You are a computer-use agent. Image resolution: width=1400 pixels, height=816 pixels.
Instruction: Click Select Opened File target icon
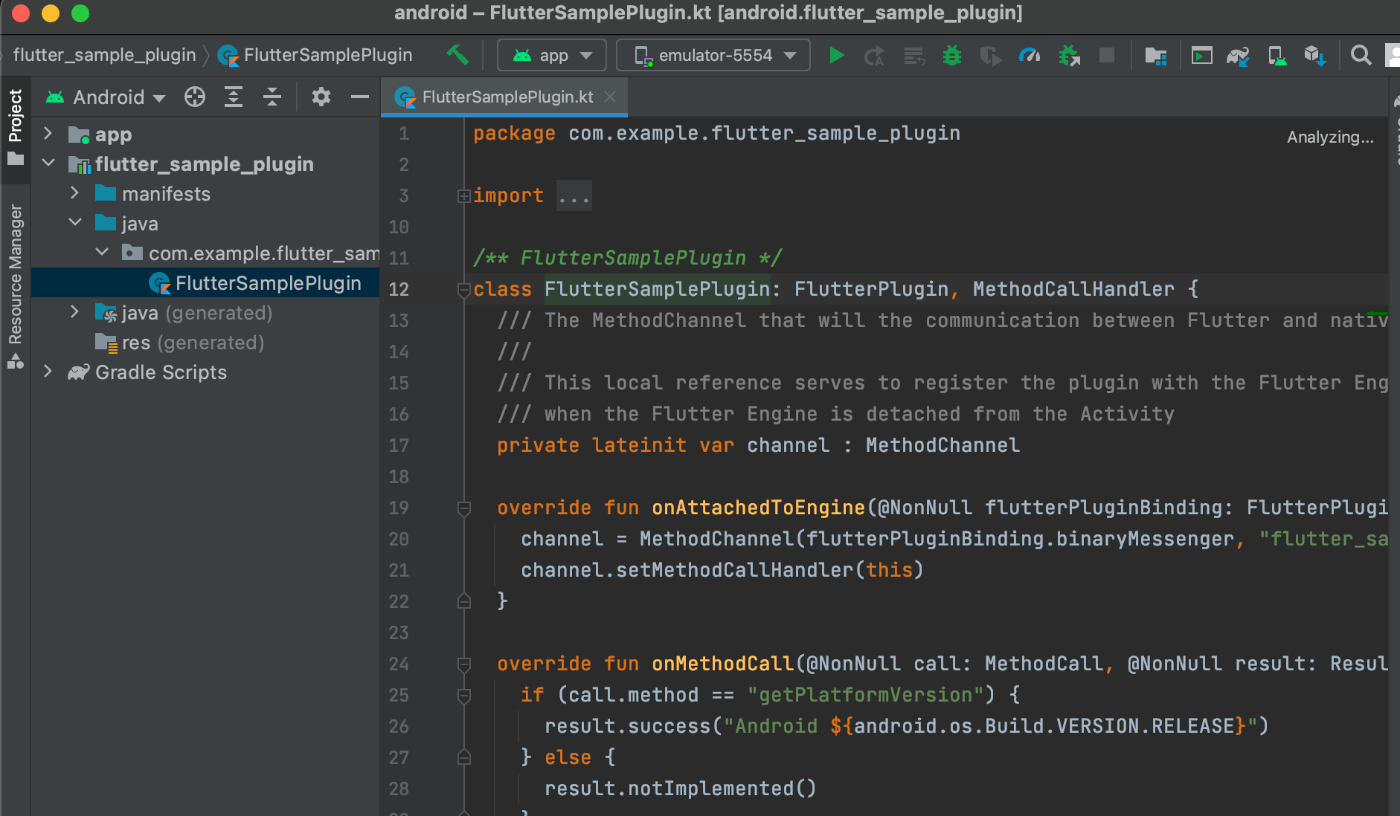pos(195,97)
